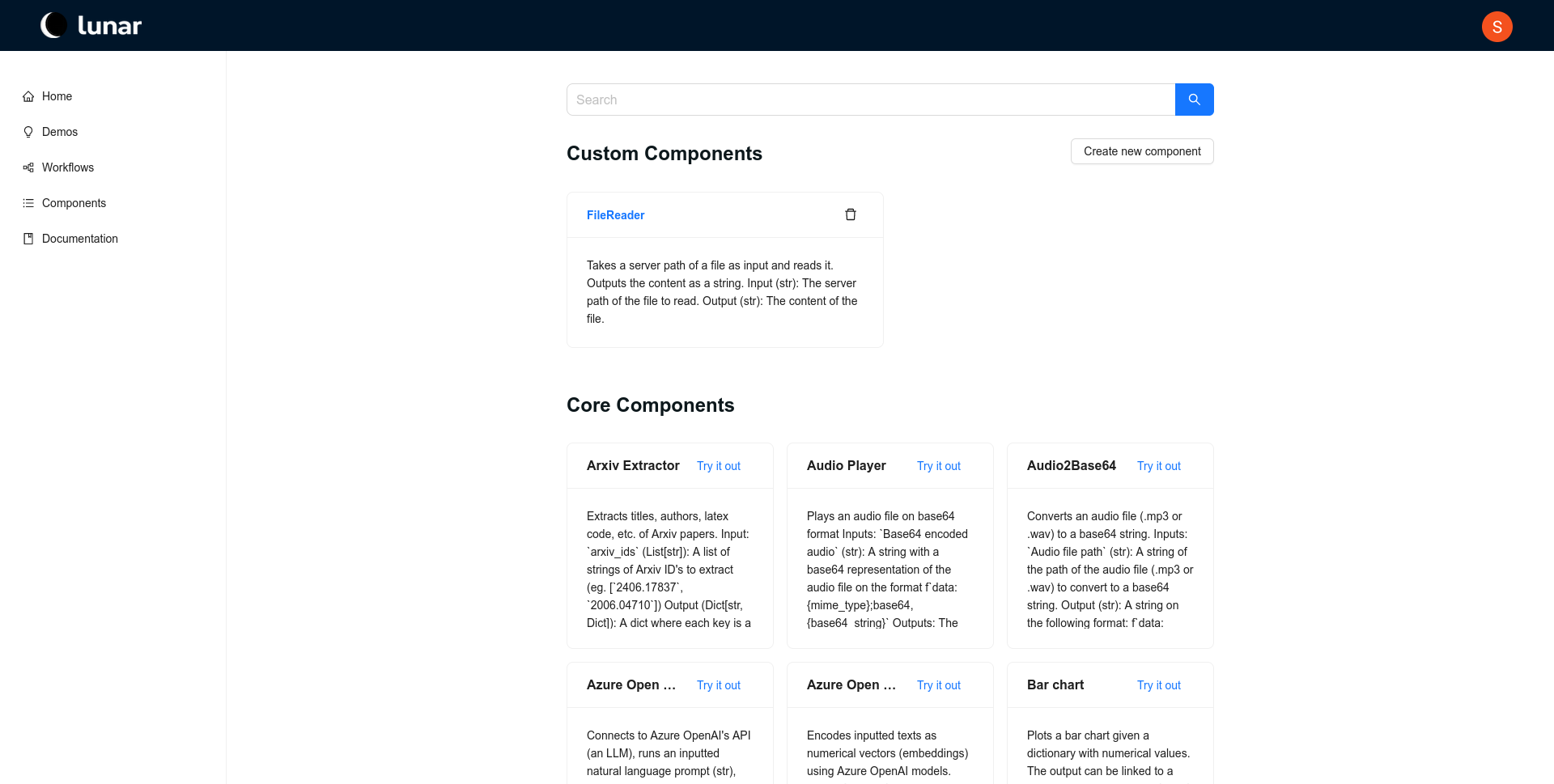1554x784 pixels.
Task: Open Workflows in the sidebar
Action: coord(68,167)
